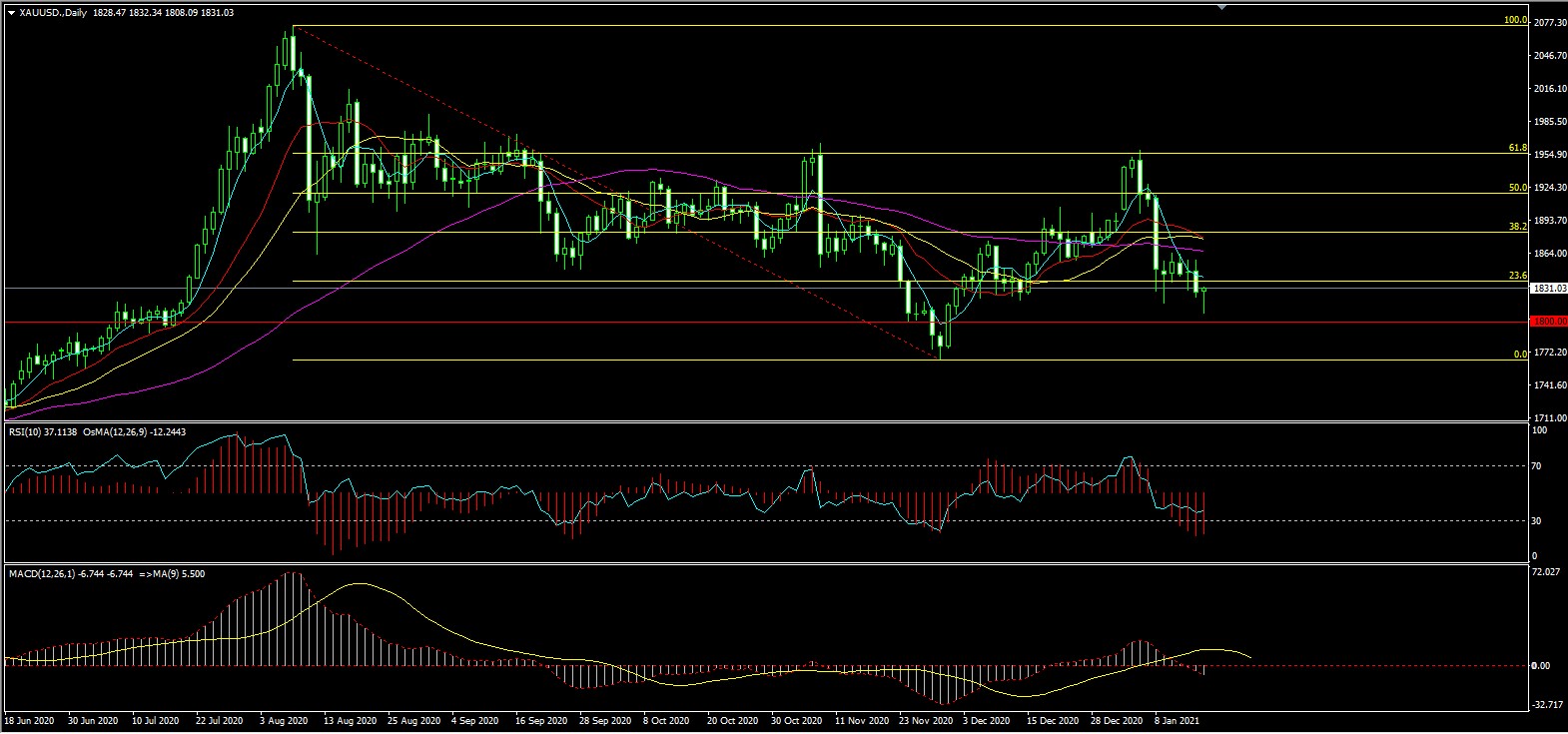Click the 15 Dec 2020 date label

click(1053, 721)
